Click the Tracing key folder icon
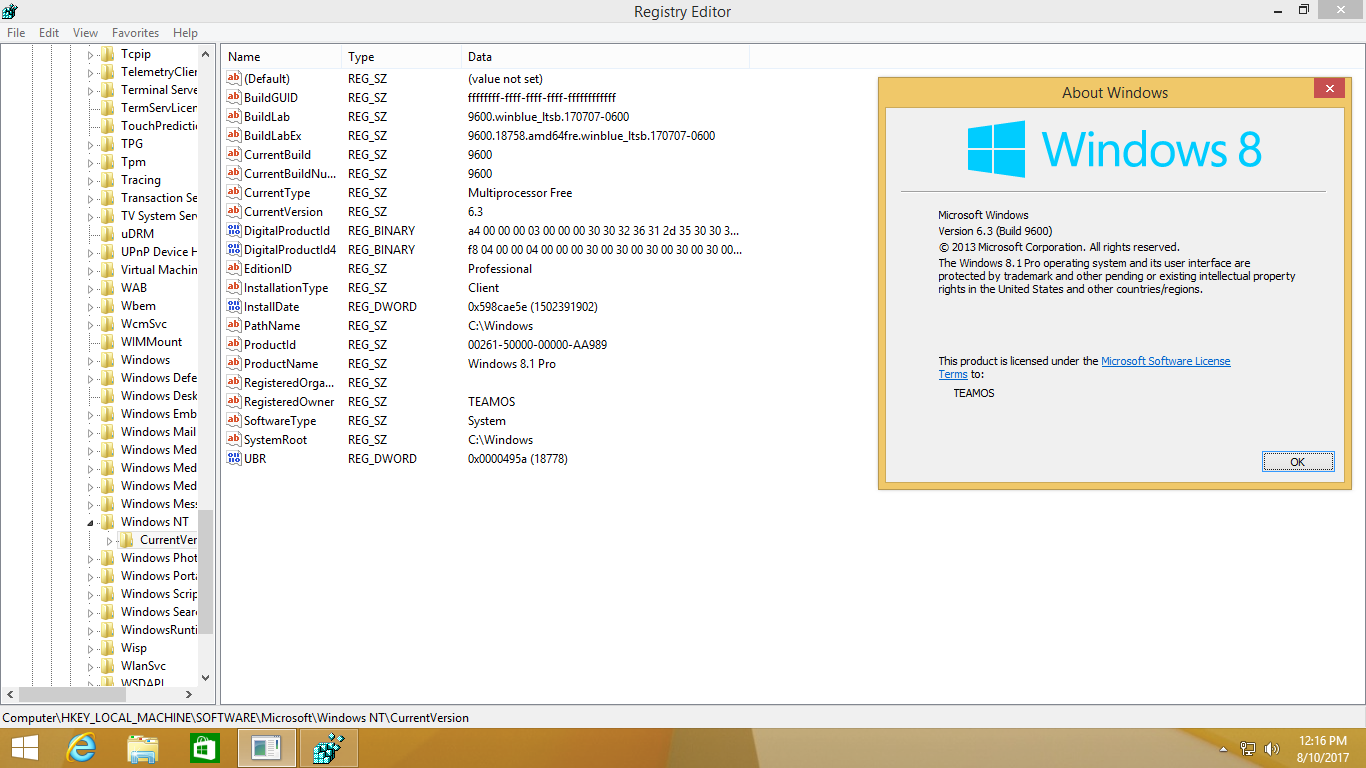The width and height of the screenshot is (1366, 768). 107,180
